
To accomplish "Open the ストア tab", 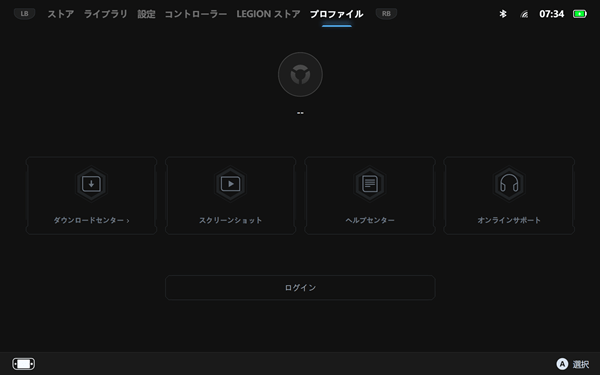I will [60, 14].
